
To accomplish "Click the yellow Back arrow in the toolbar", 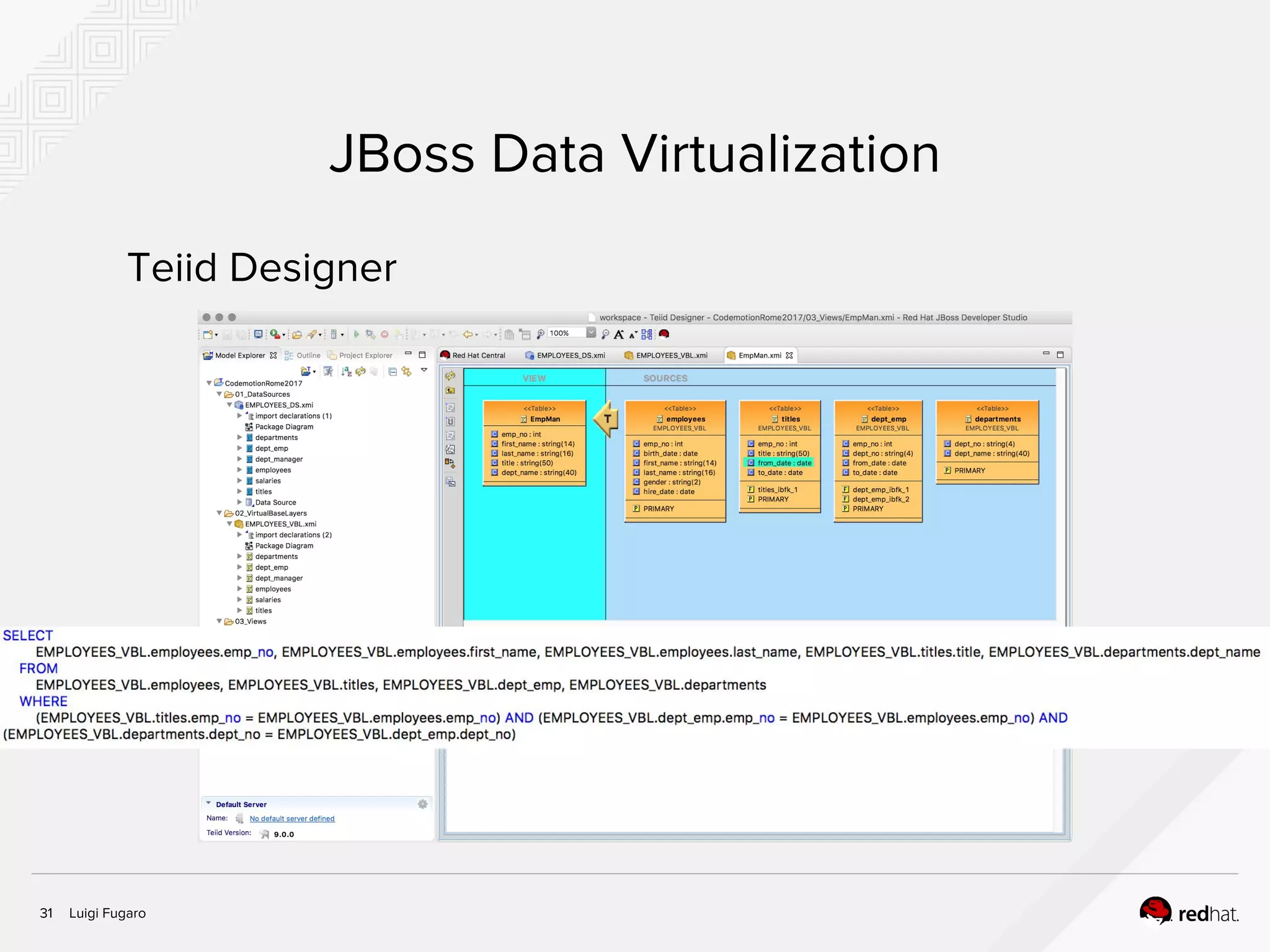I will coord(468,334).
